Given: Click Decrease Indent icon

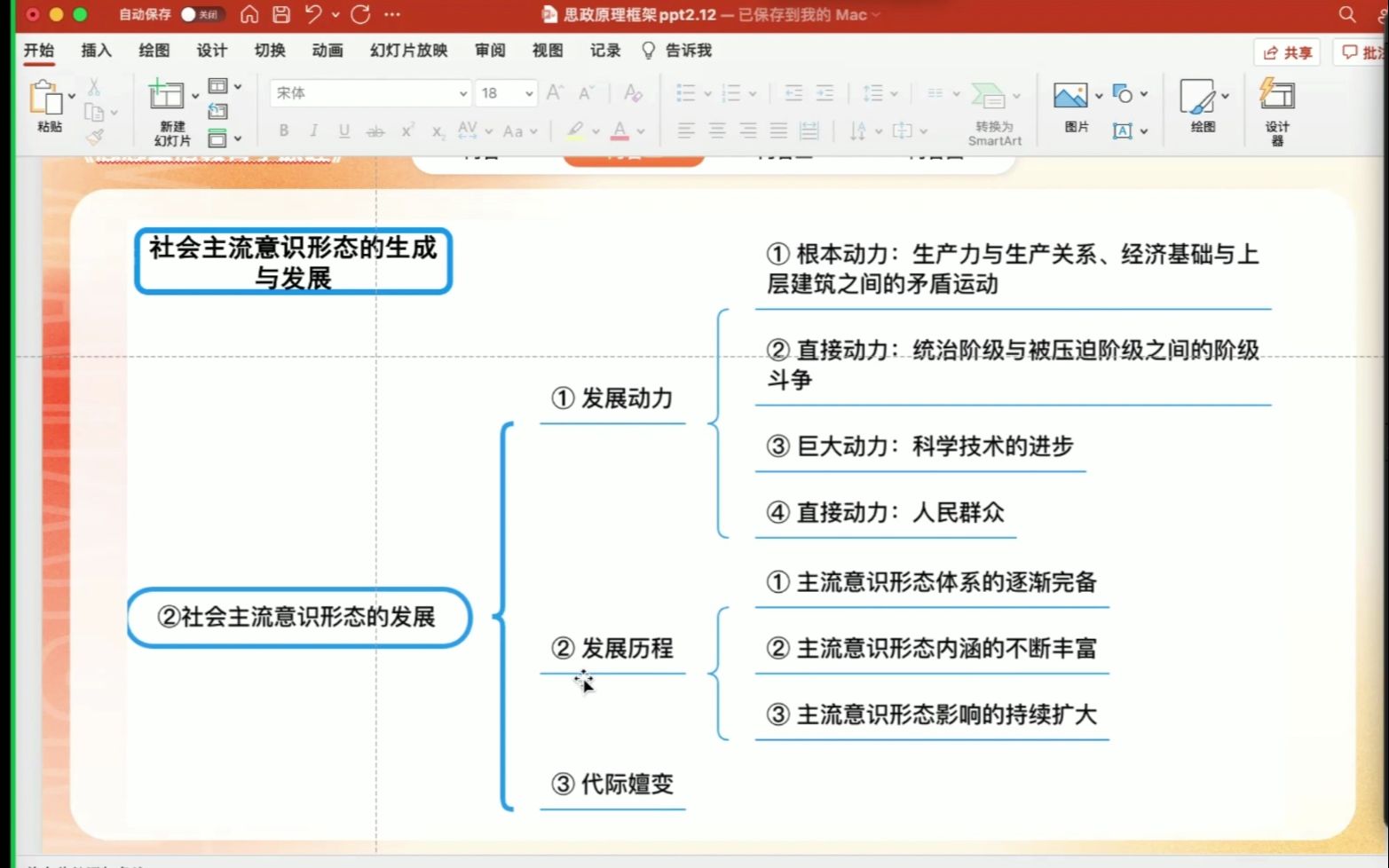Looking at the screenshot, I should tap(793, 92).
